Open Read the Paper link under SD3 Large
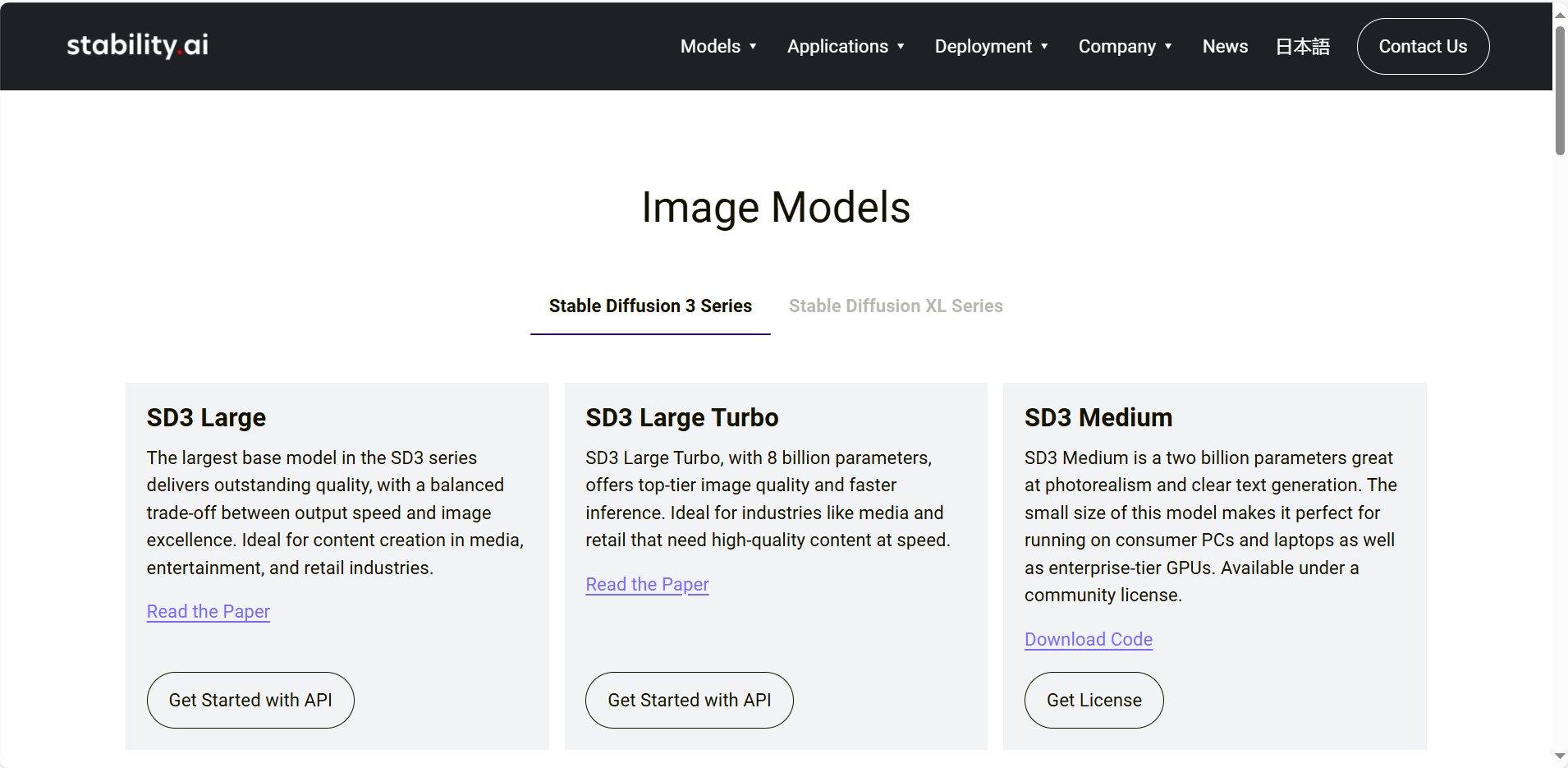 point(209,612)
